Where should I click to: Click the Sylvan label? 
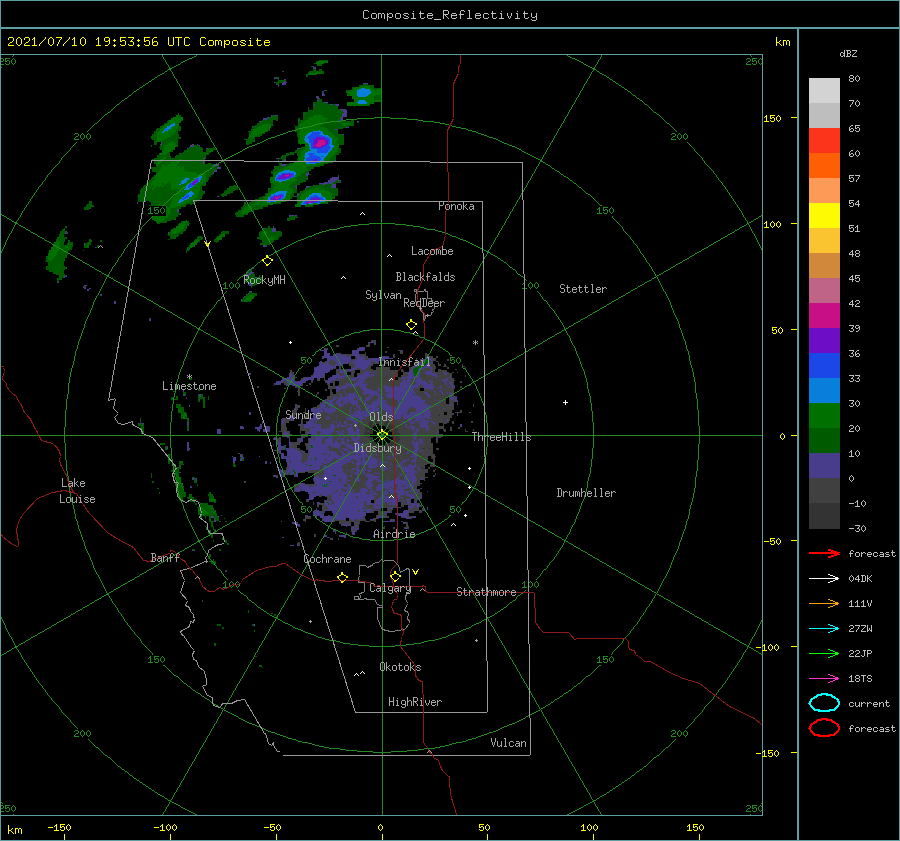coord(383,295)
